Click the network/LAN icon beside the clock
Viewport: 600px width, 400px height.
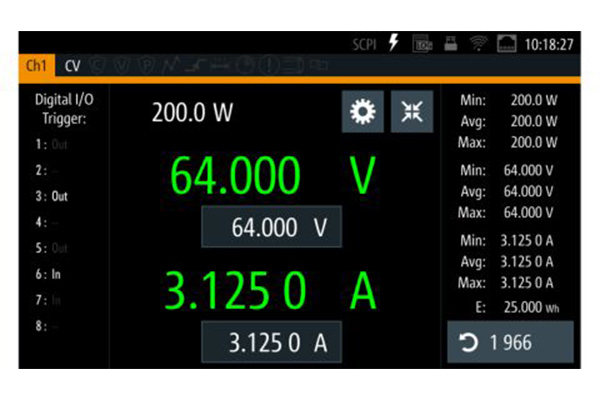point(506,44)
